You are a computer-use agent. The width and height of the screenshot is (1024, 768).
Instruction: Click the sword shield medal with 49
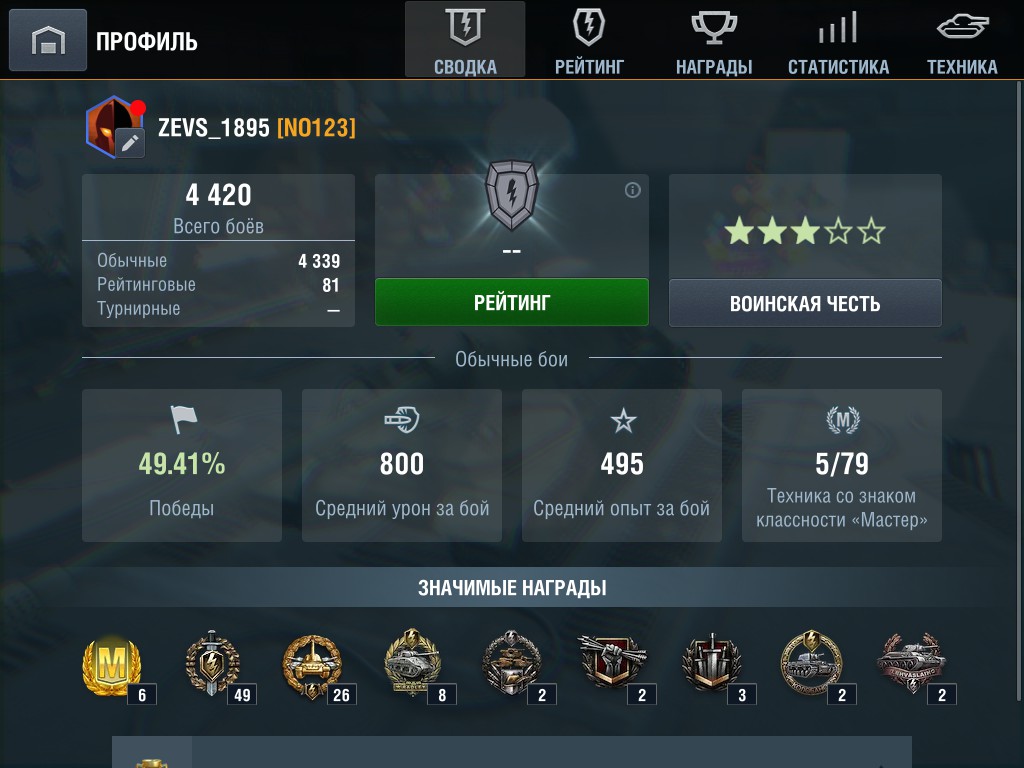(x=212, y=663)
